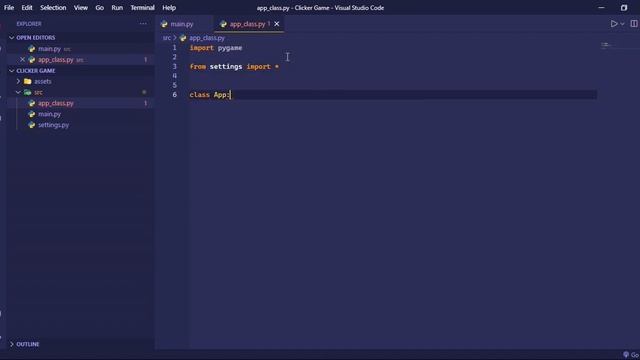Open the Terminal menu
This screenshot has height=360, width=640.
click(142, 8)
